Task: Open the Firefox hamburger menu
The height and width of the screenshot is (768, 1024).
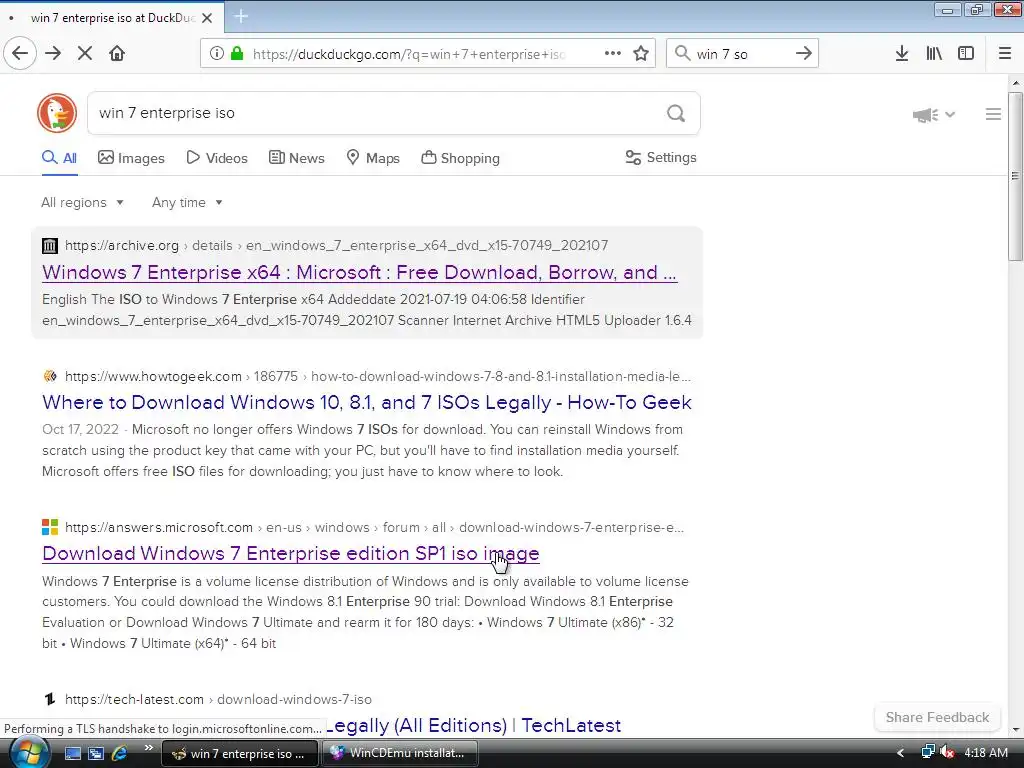Action: click(x=1005, y=54)
